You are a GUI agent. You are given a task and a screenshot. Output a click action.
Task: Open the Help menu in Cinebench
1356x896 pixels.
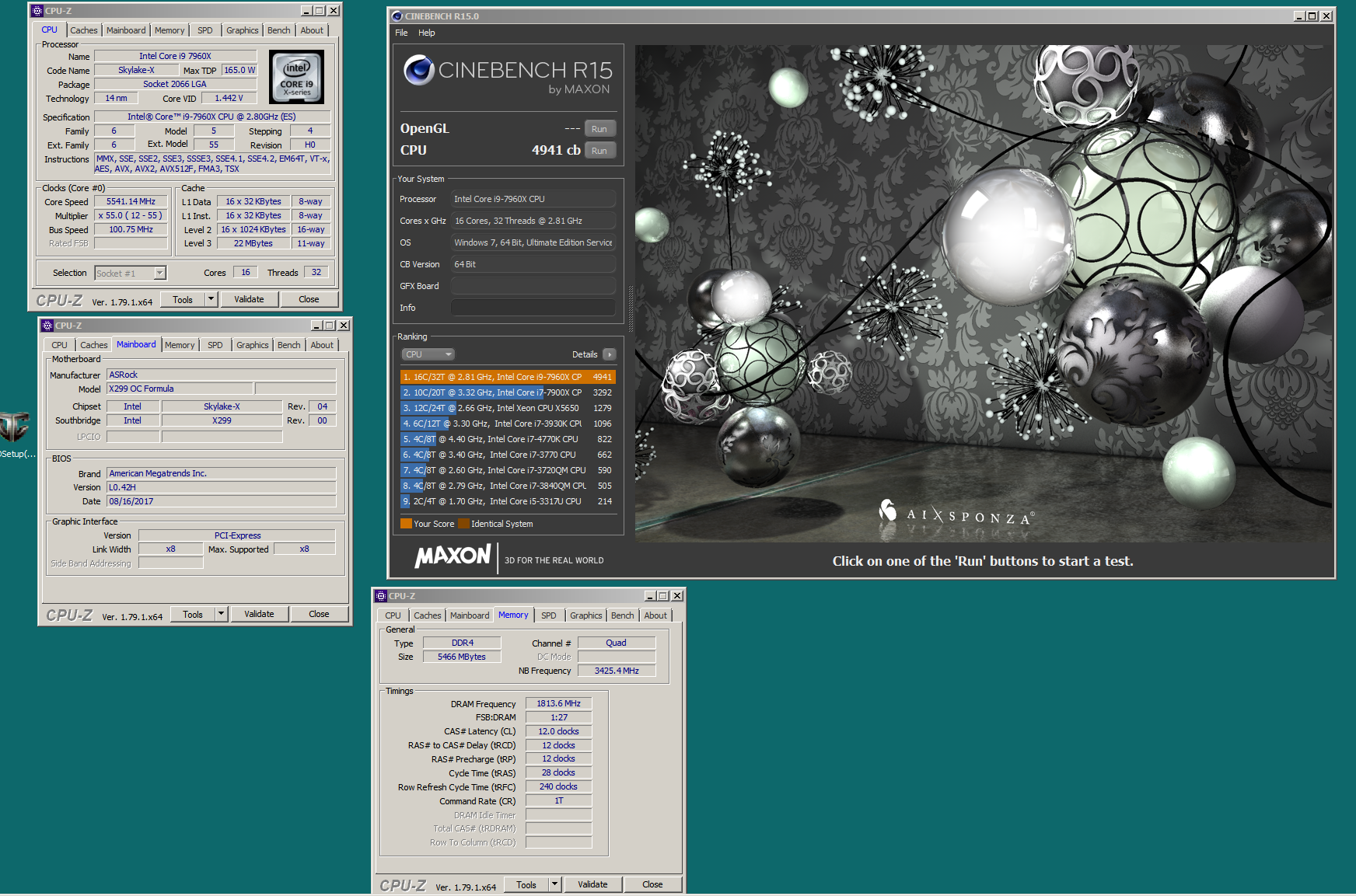(427, 33)
